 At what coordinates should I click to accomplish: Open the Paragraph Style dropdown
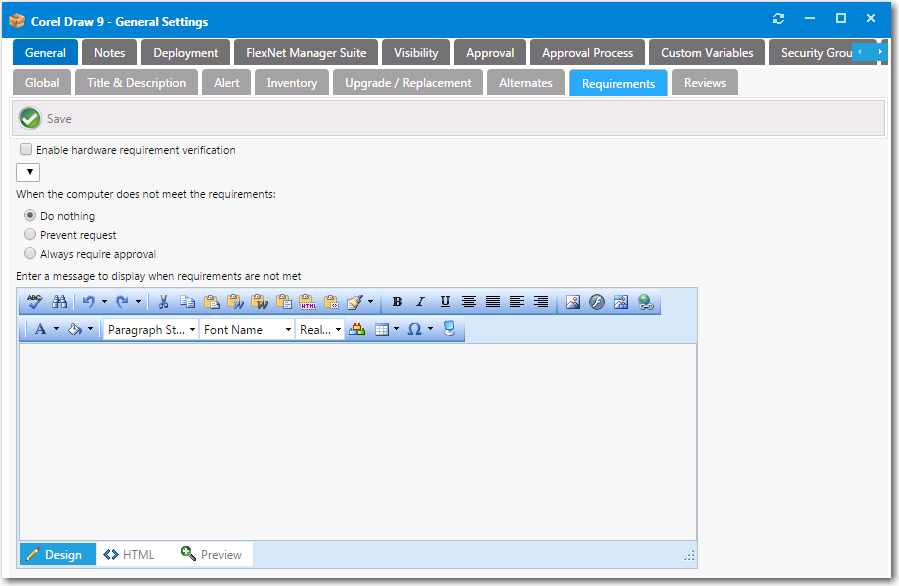pos(150,329)
